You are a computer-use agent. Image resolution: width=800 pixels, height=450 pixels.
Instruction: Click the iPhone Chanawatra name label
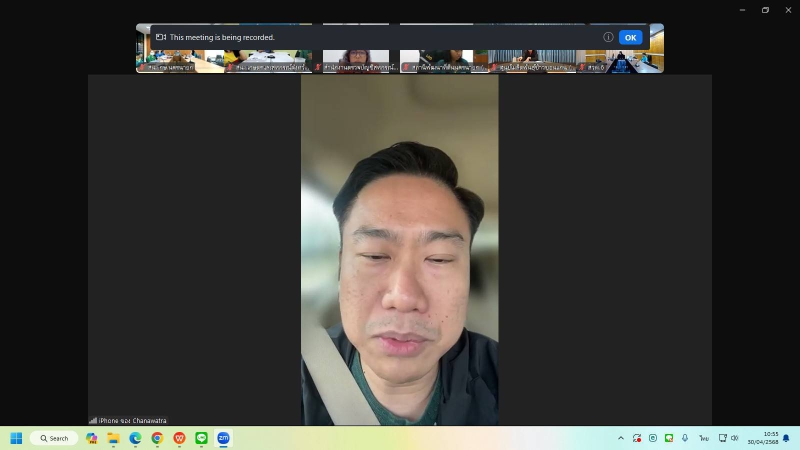[x=132, y=420]
